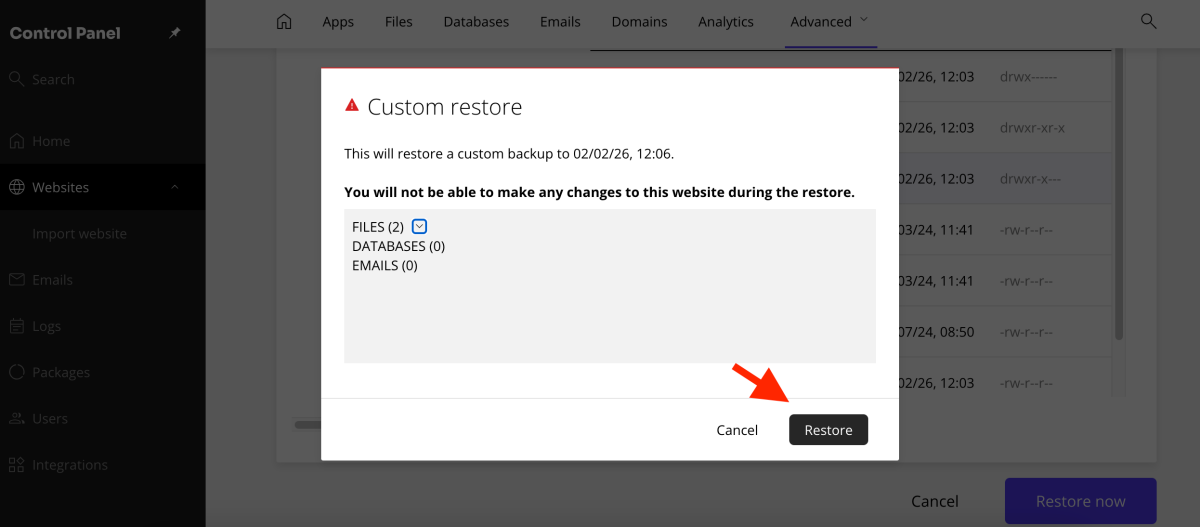The image size is (1200, 527).
Task: Collapse the Websites sidebar section
Action: tap(175, 187)
